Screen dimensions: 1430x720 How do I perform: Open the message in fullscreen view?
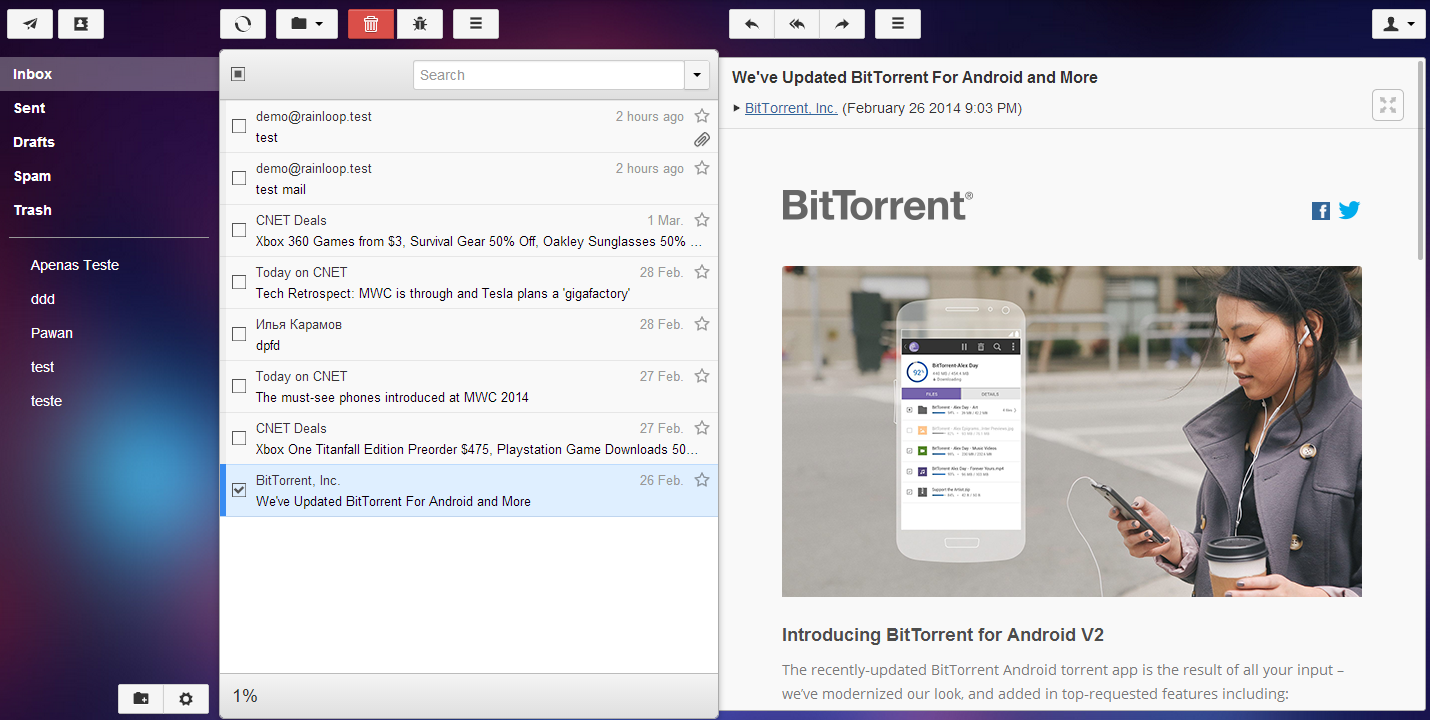[1387, 104]
